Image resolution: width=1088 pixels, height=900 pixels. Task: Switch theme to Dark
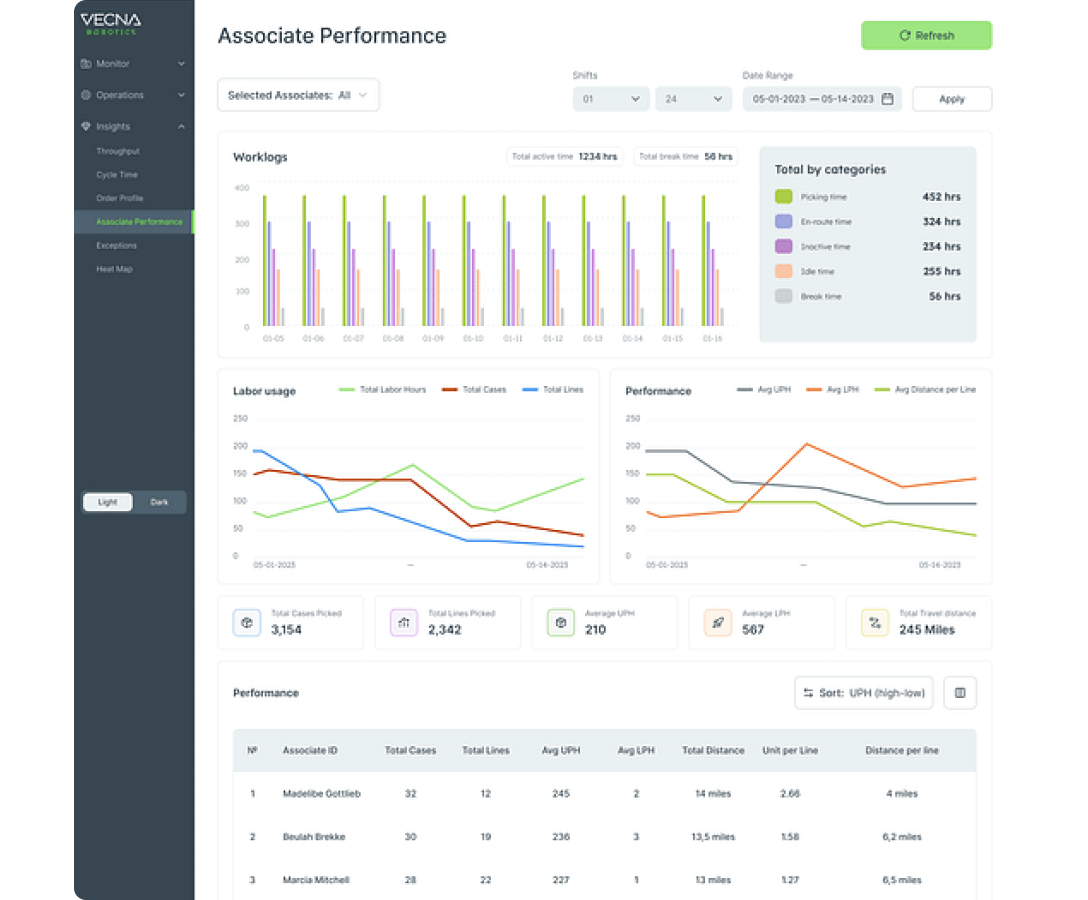pyautogui.click(x=160, y=502)
